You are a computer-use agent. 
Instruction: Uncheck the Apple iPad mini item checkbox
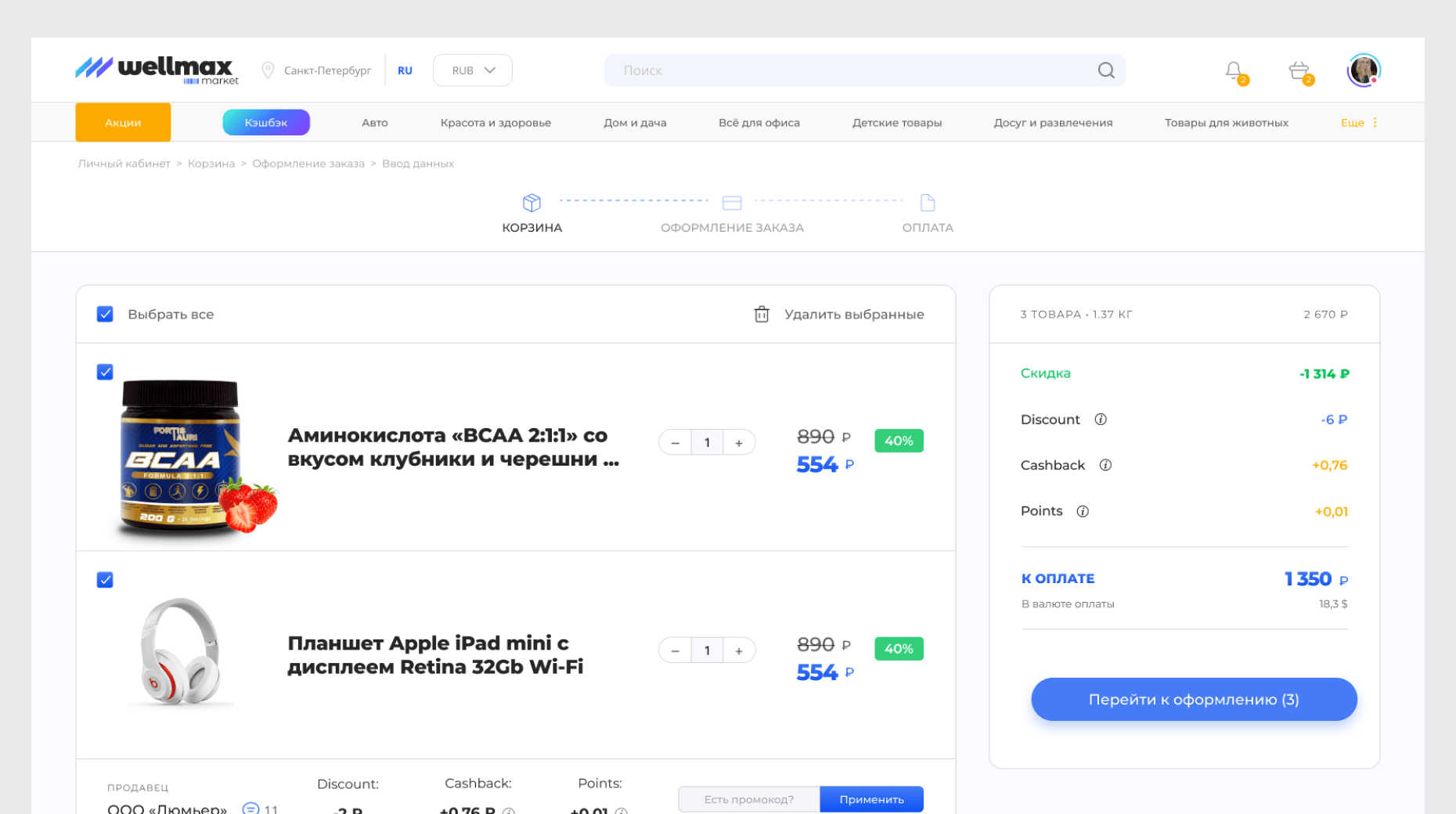105,580
